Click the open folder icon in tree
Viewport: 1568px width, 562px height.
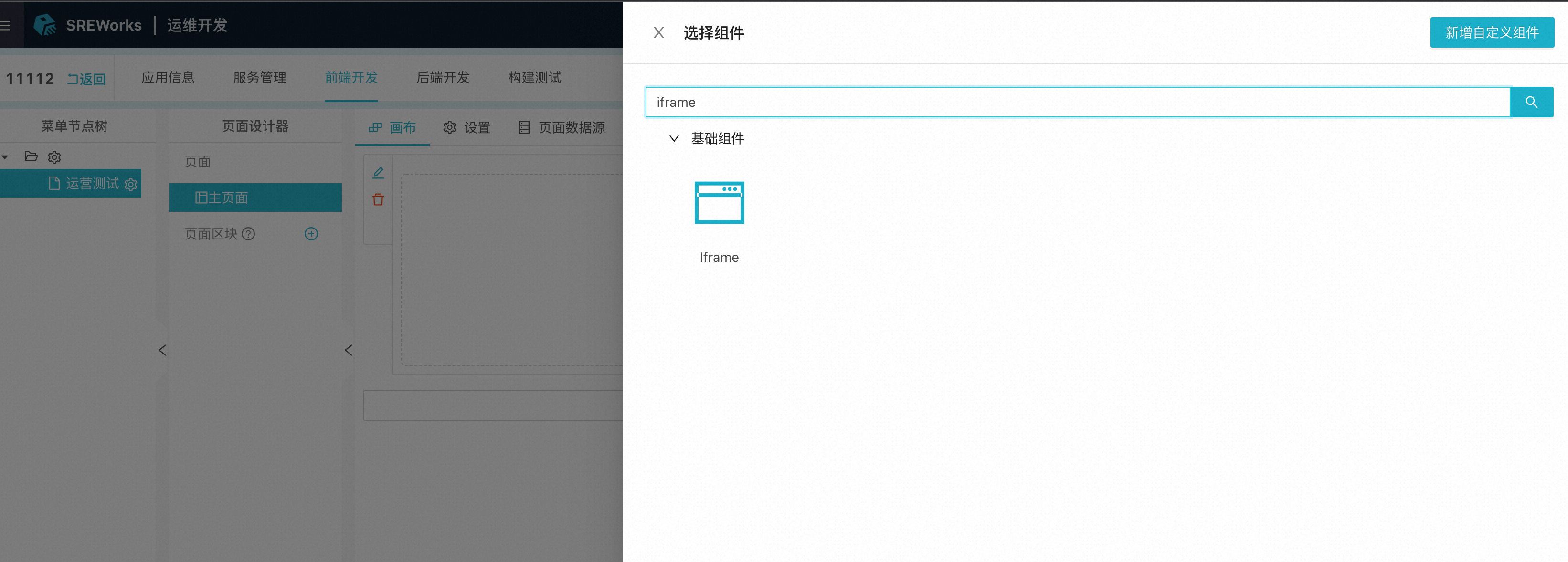tap(31, 157)
